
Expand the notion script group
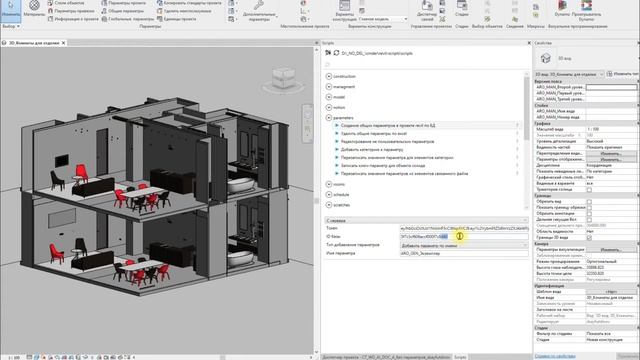[329, 107]
